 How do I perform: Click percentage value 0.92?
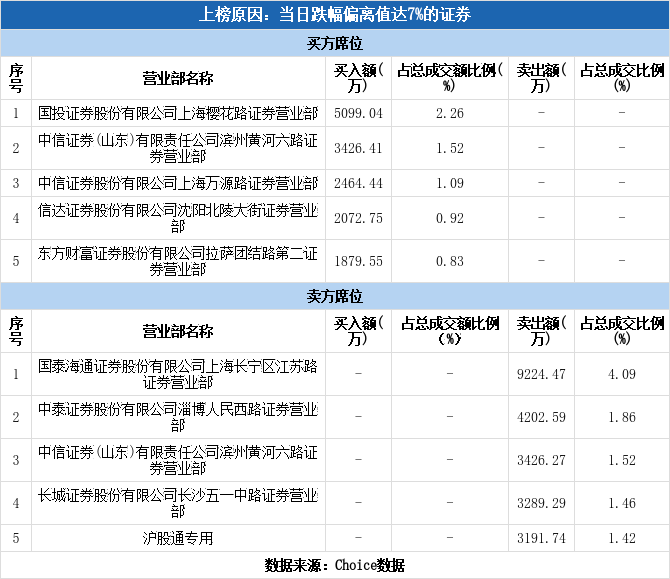point(450,218)
